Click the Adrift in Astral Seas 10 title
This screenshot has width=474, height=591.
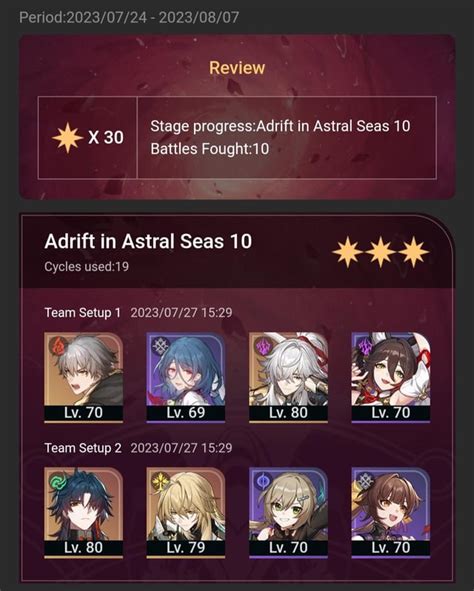pos(148,241)
